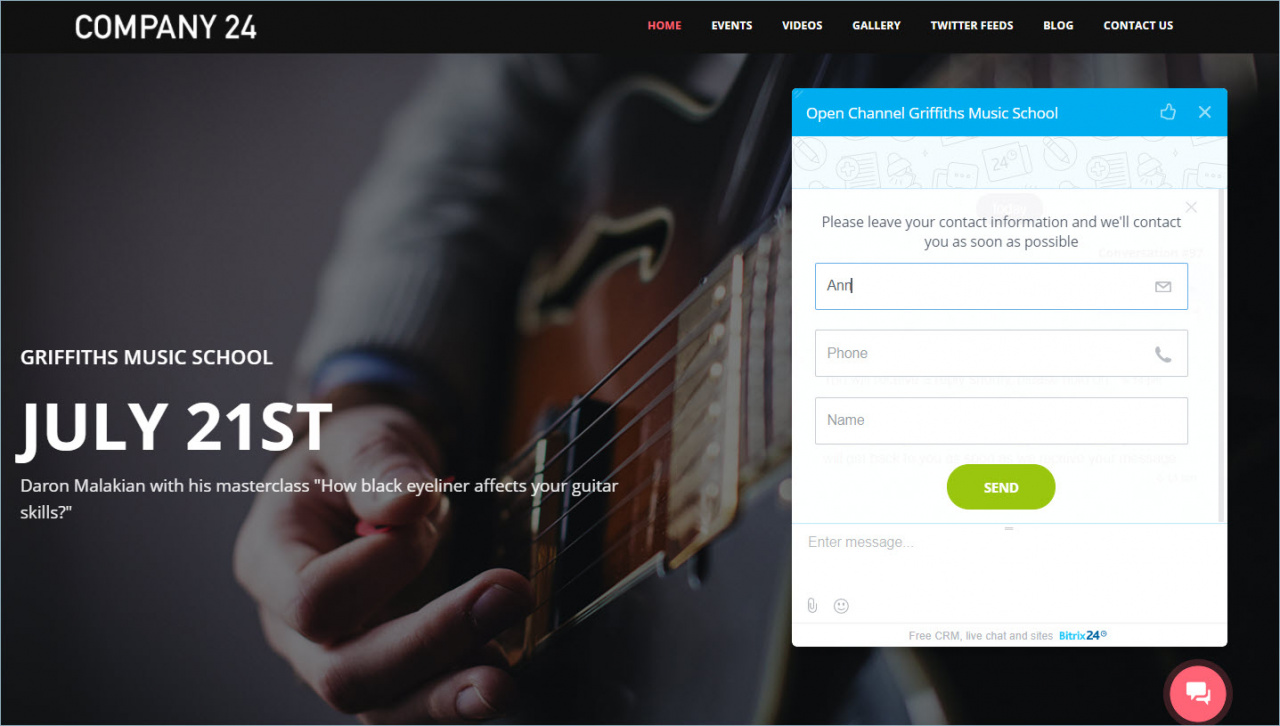This screenshot has height=726, width=1280.
Task: Open the Bitrix24 logo link
Action: pyautogui.click(x=1083, y=635)
